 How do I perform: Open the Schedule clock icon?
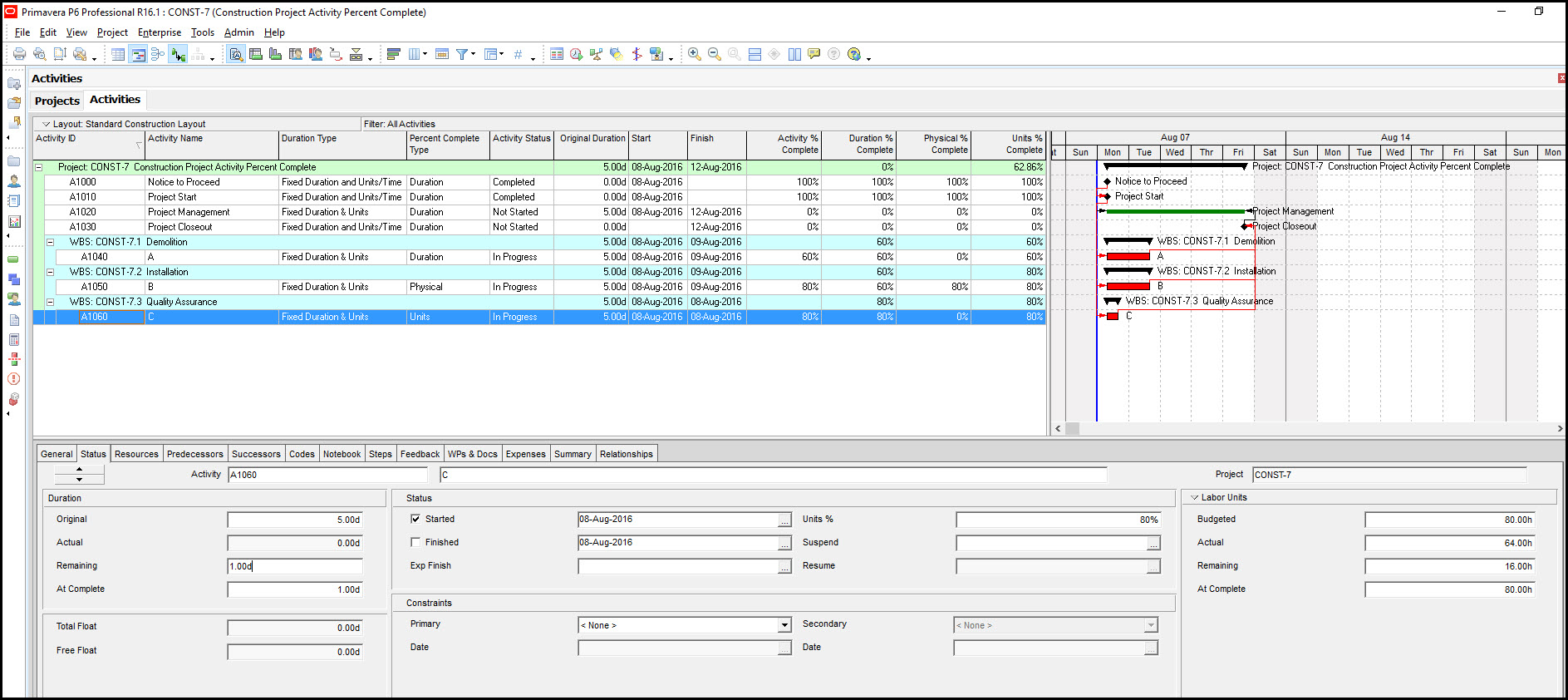(577, 54)
